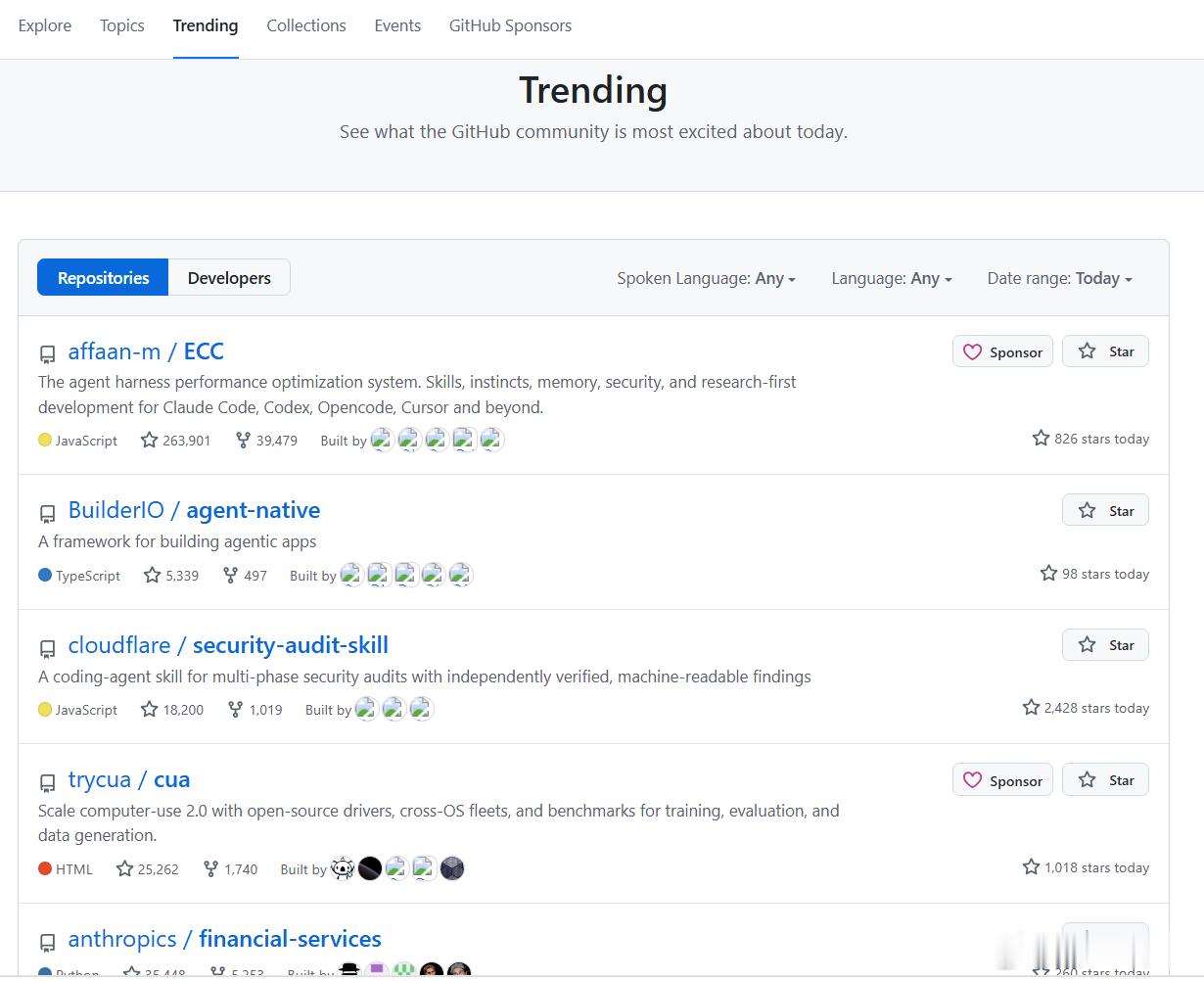This screenshot has height=981, width=1204.
Task: Click the first contributor avatar on security-audit-skill
Action: [x=366, y=709]
